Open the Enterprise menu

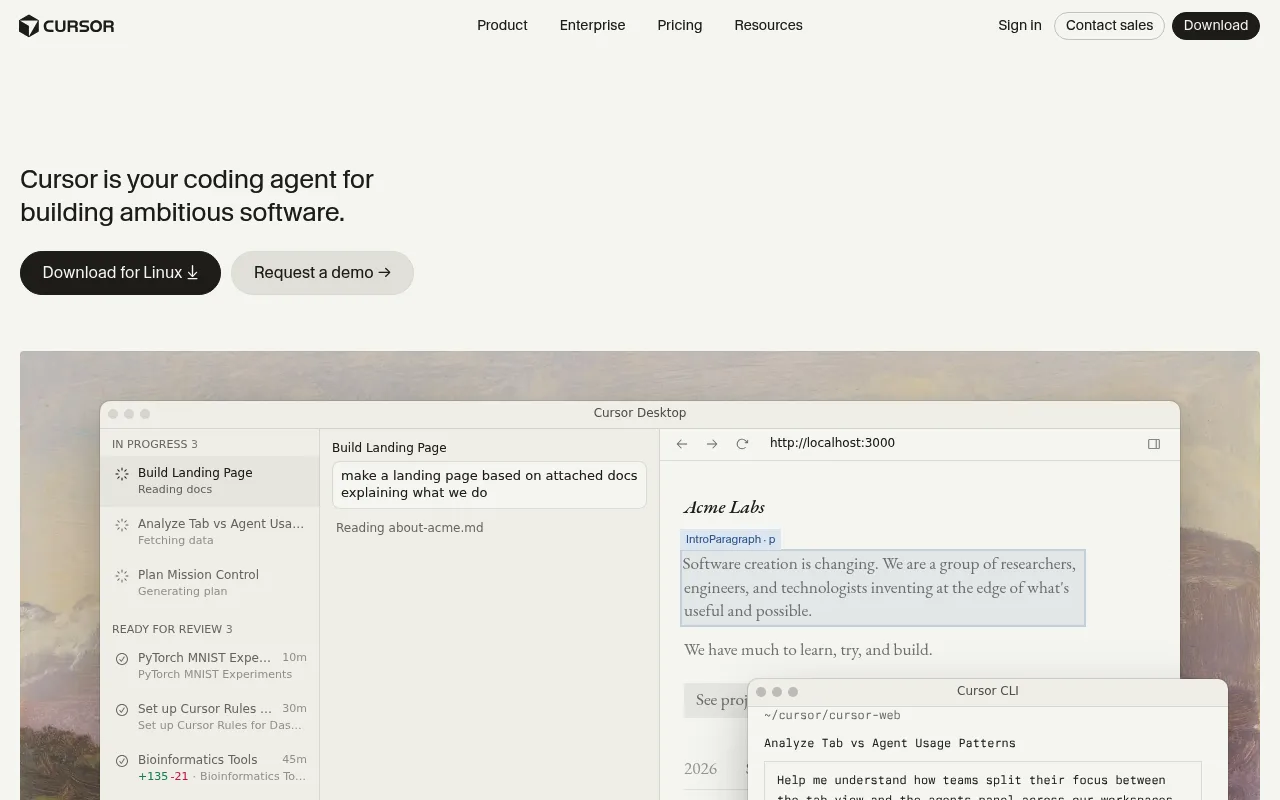coord(592,25)
